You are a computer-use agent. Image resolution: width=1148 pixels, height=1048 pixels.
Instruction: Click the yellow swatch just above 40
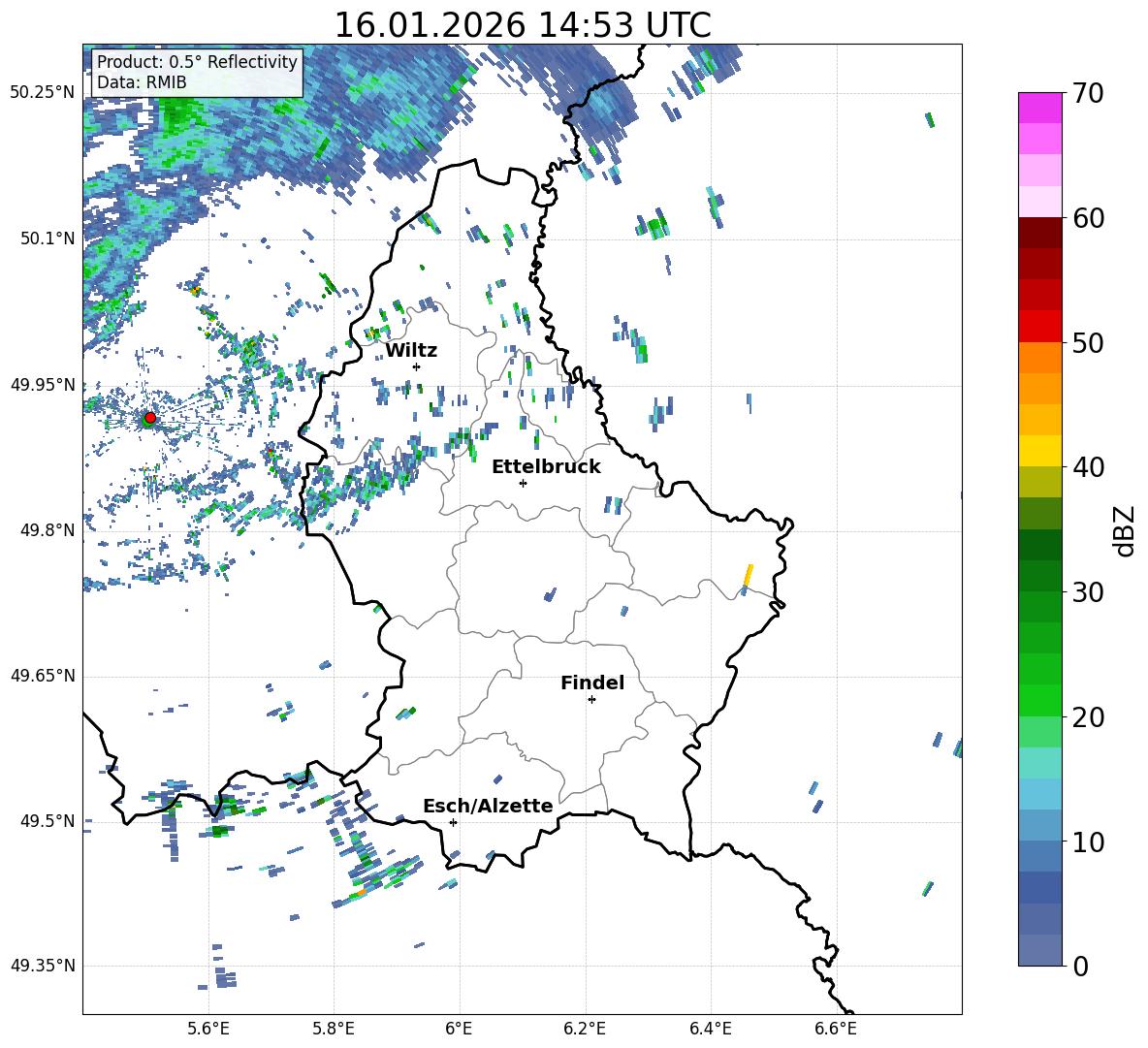pos(1039,451)
